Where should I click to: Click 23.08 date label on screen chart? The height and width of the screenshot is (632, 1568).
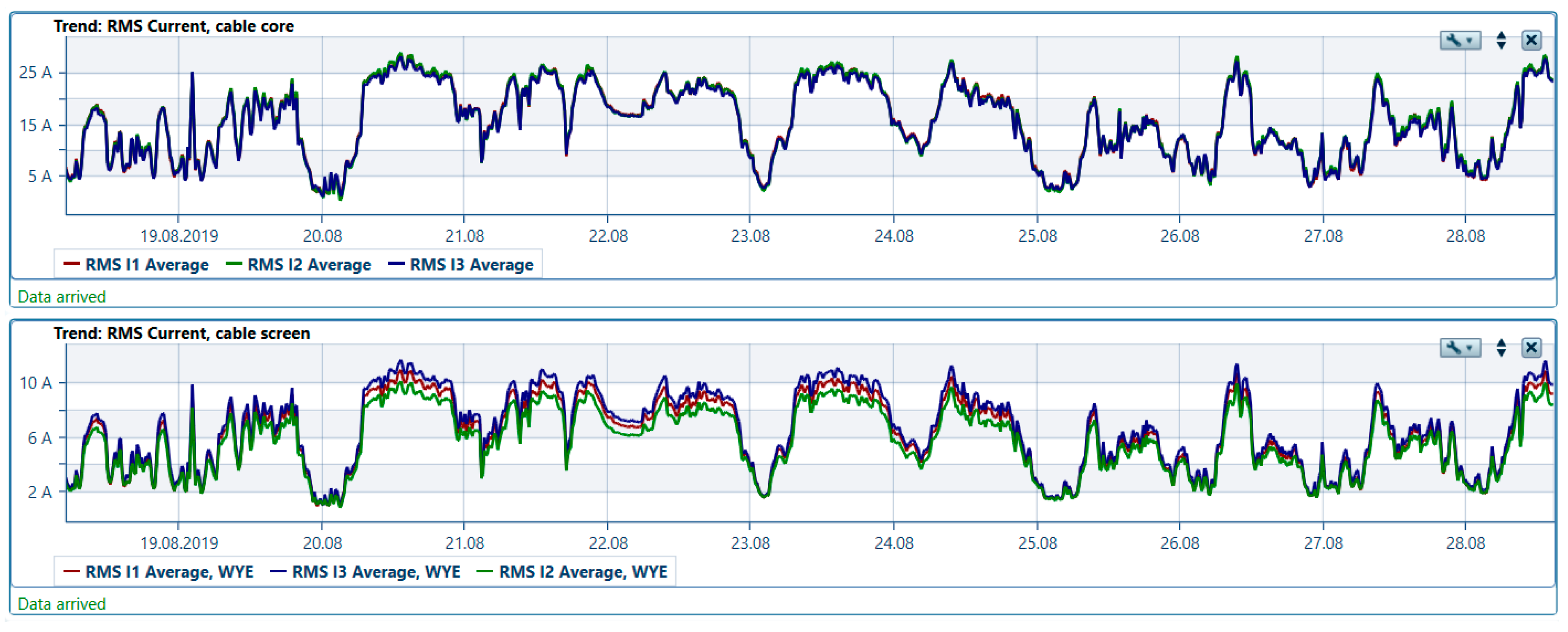pyautogui.click(x=750, y=543)
